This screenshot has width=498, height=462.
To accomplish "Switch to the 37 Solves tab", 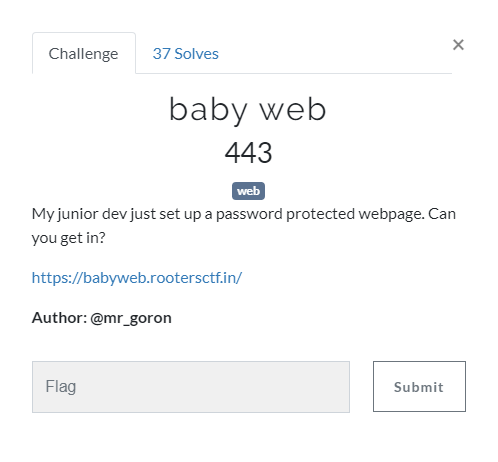I will pos(185,54).
